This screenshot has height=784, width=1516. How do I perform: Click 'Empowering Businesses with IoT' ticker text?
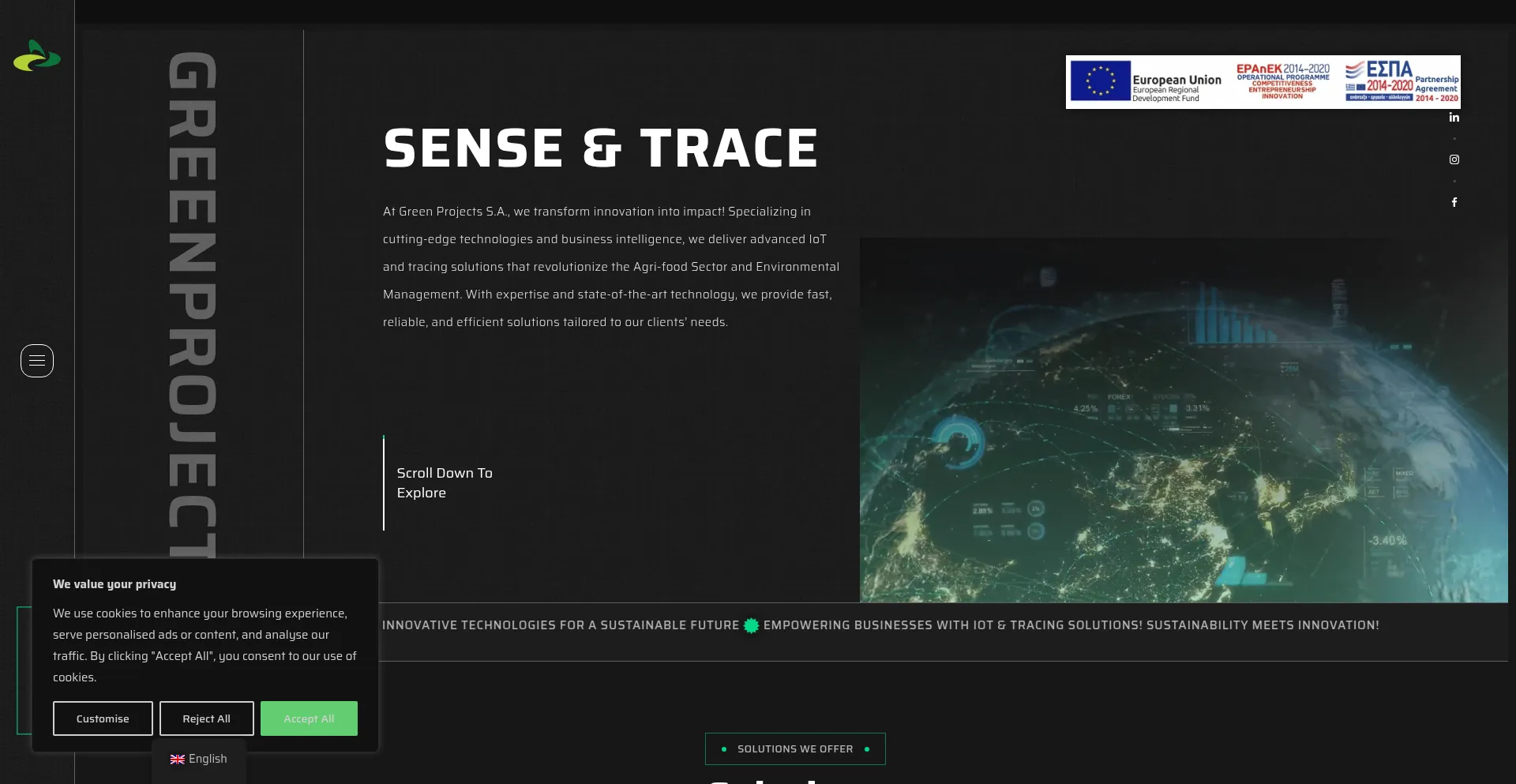953,625
